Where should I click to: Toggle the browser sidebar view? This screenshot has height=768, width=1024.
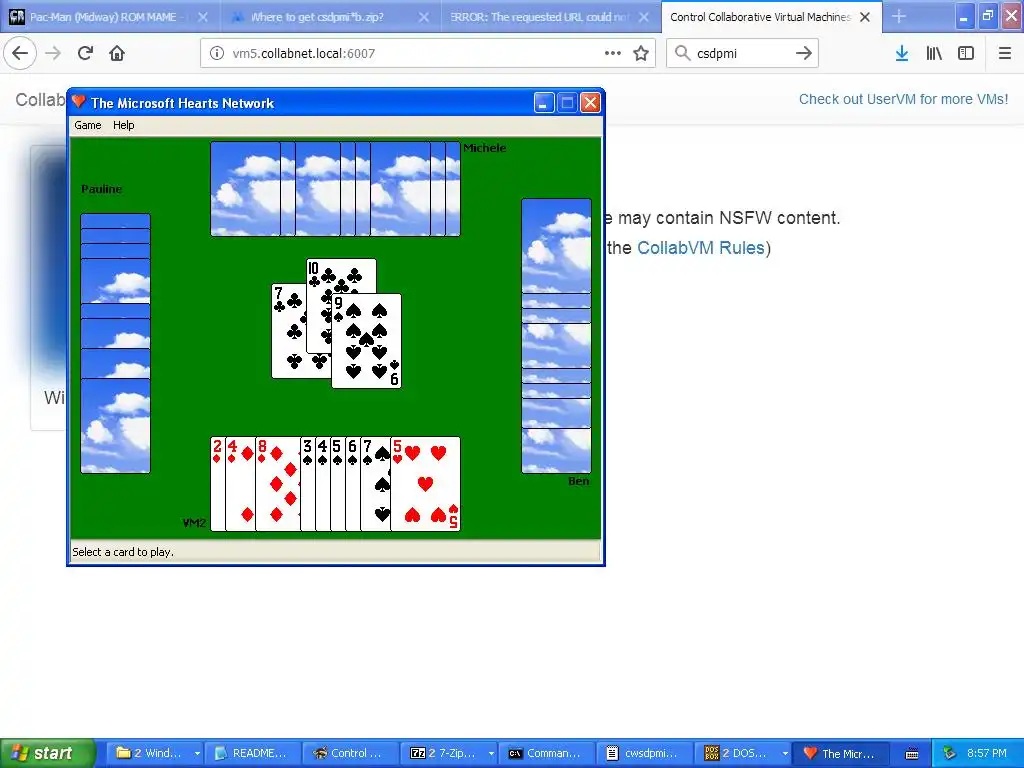(x=966, y=54)
